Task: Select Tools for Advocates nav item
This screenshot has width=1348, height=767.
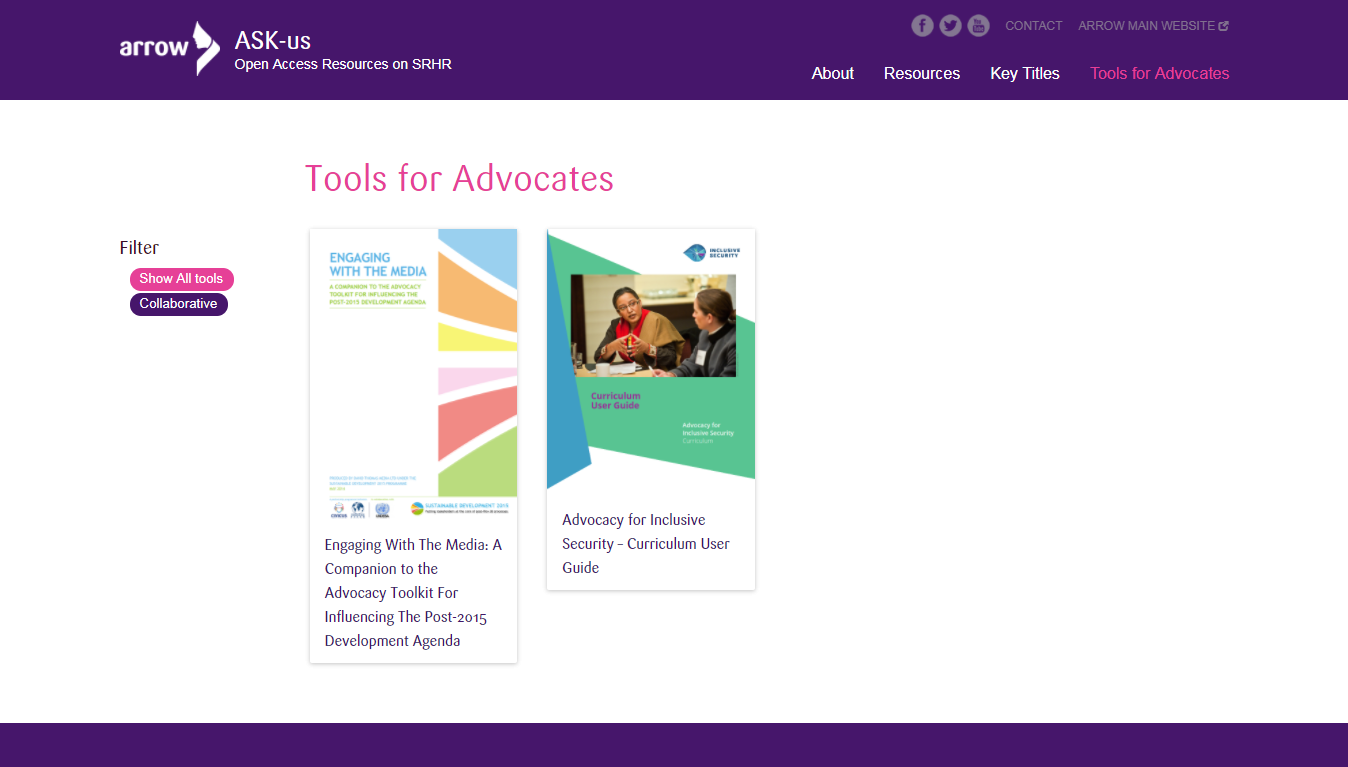Action: pos(1159,73)
